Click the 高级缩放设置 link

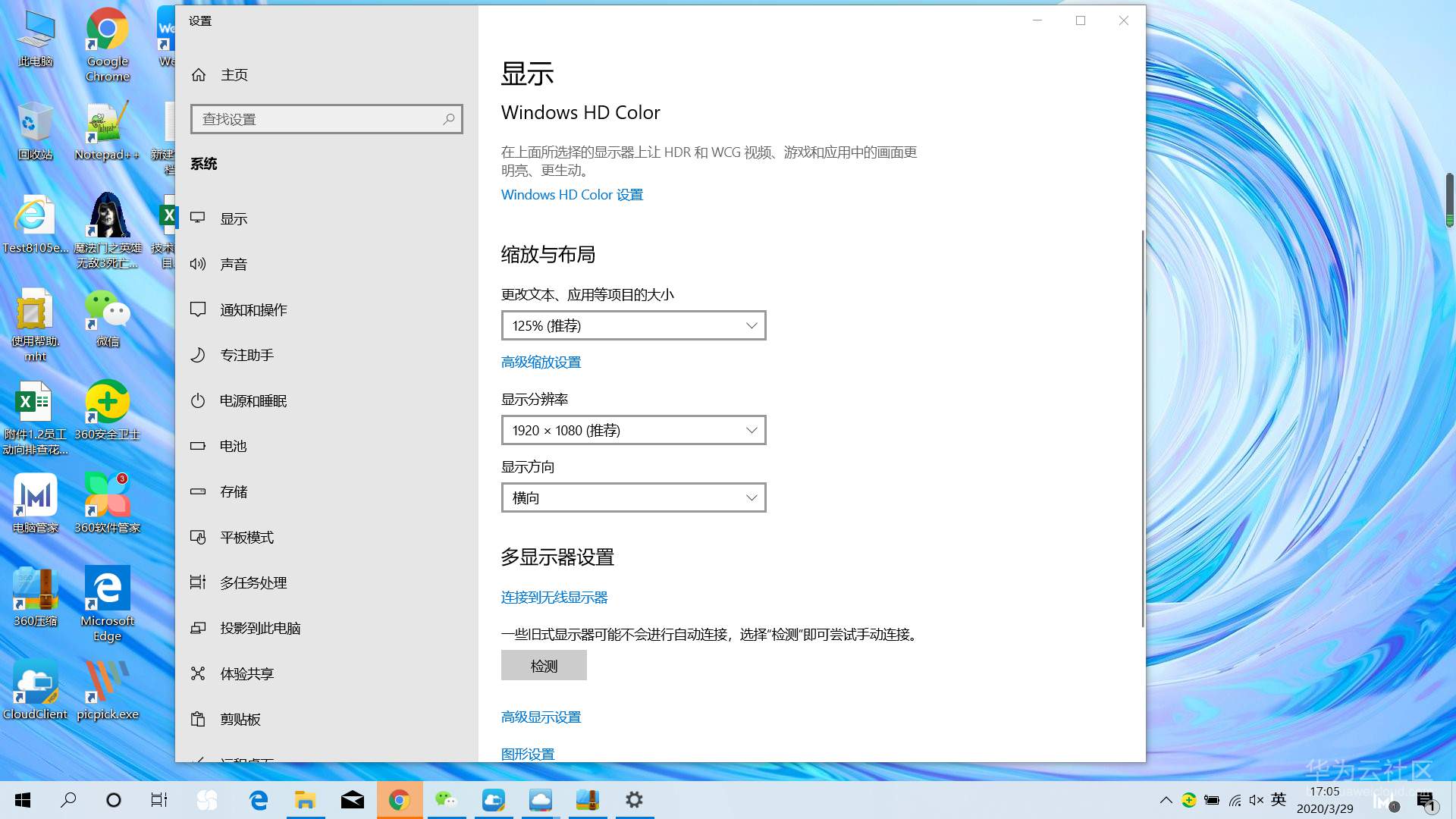click(x=541, y=362)
